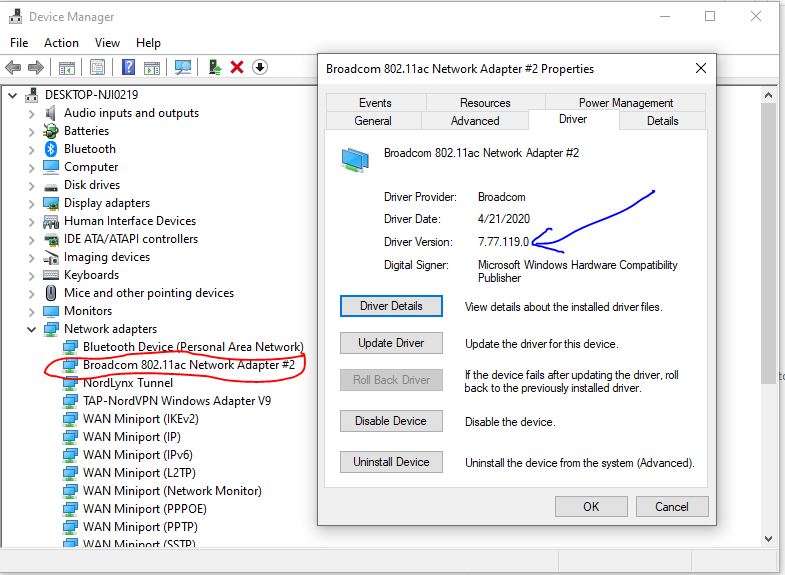Expand the Computer category

coord(32,168)
